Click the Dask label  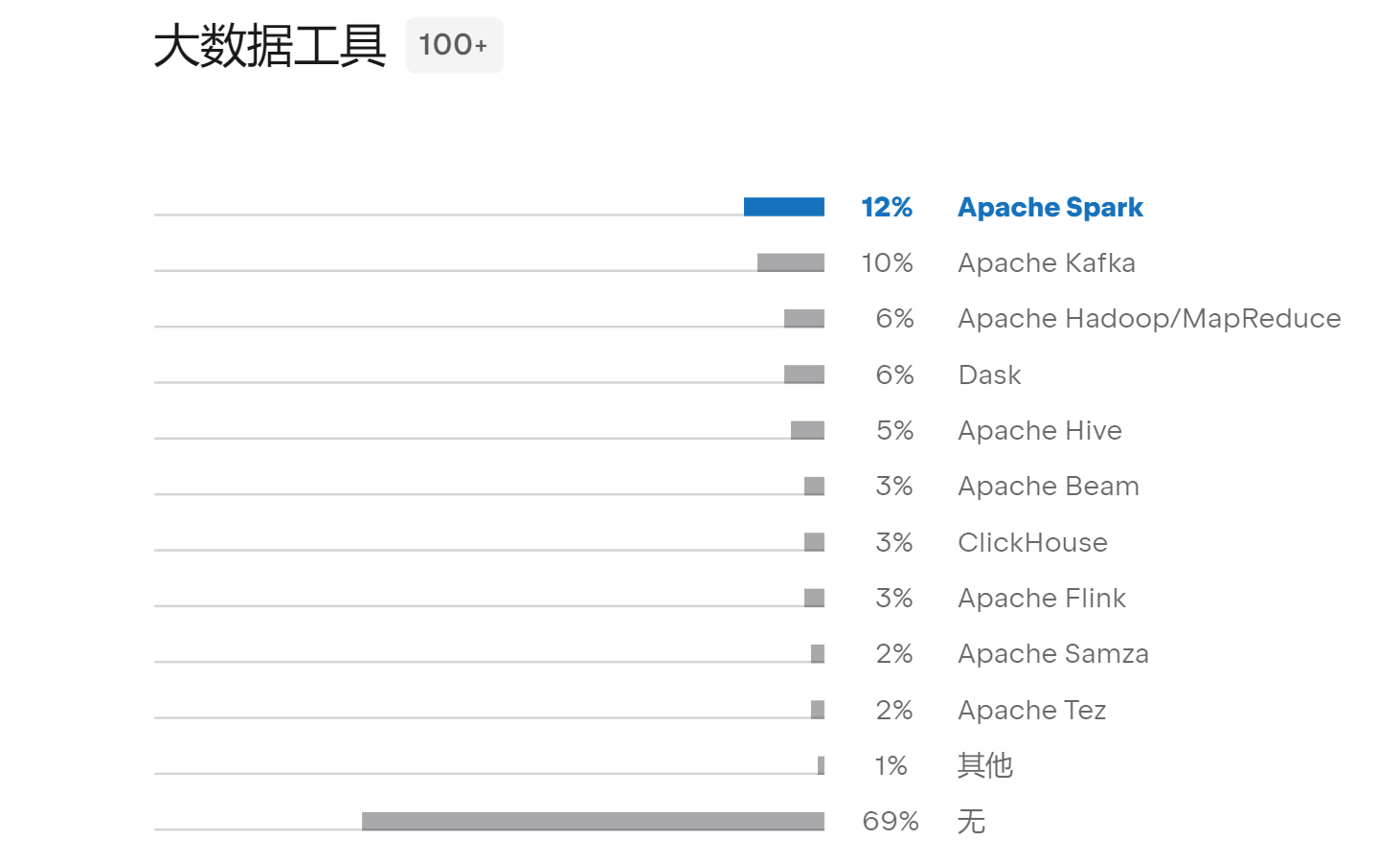[x=989, y=375]
